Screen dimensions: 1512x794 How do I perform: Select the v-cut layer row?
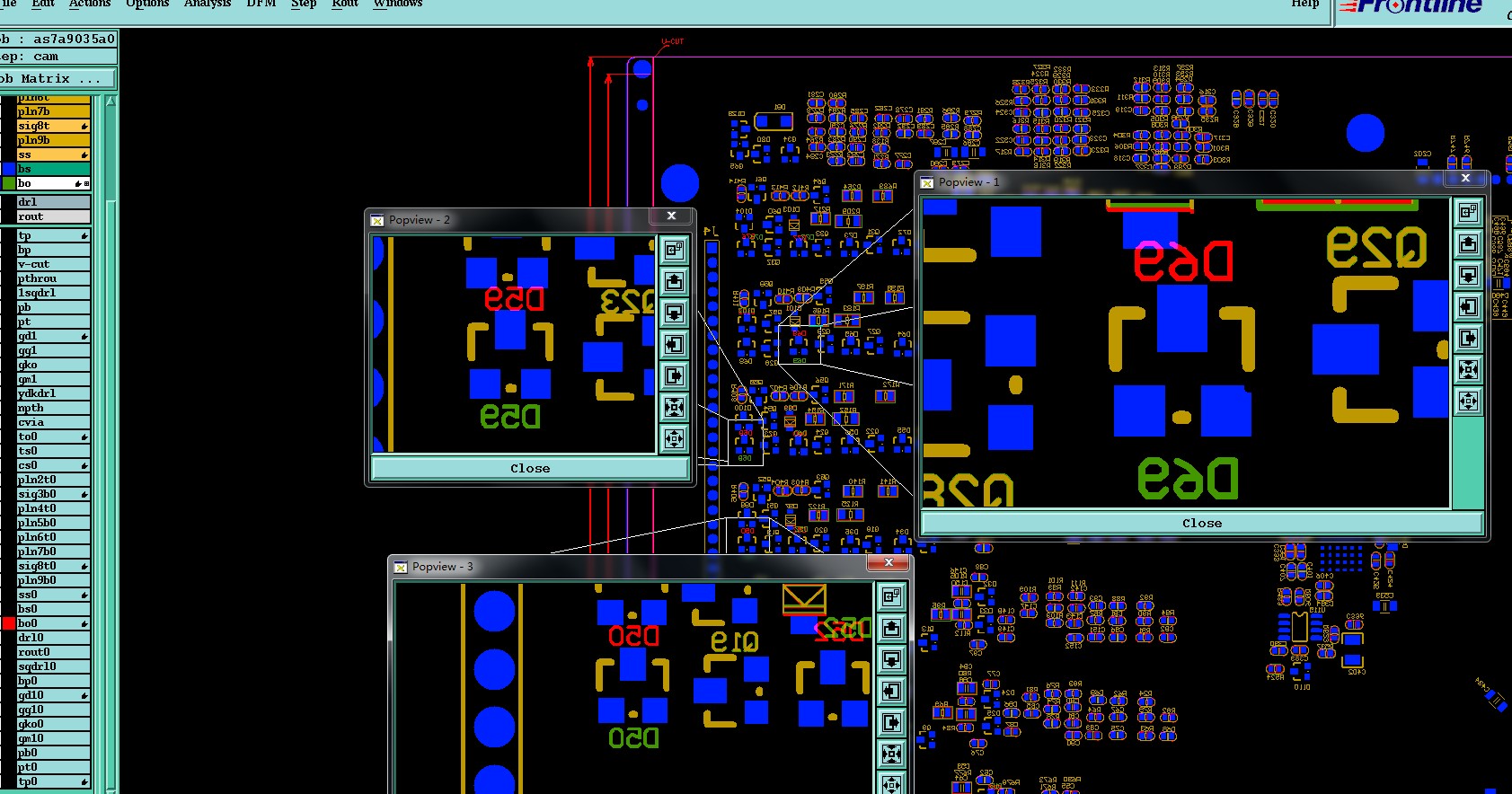(54, 264)
